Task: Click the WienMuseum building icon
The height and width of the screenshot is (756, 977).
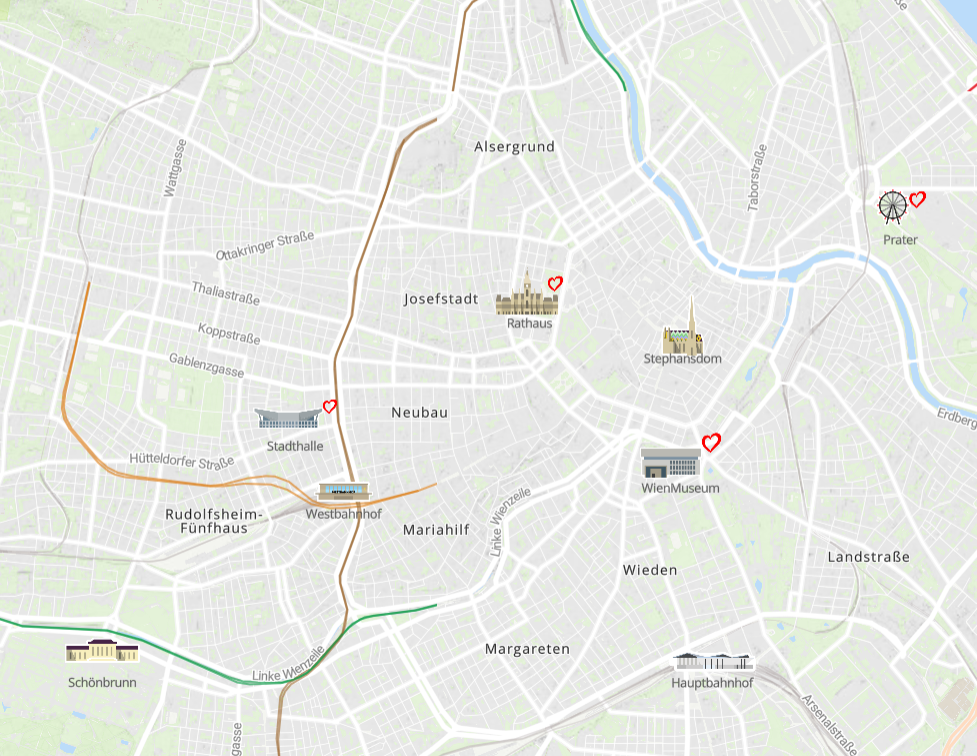Action: (x=670, y=463)
